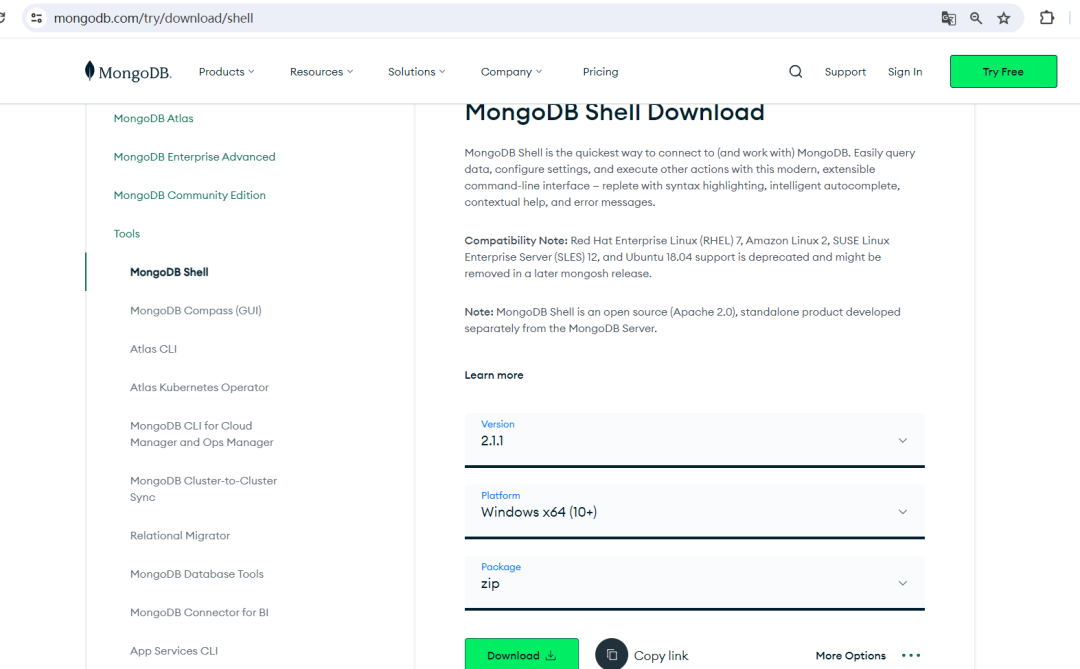
Task: Select MongoDB Atlas in the sidebar
Action: click(x=154, y=119)
